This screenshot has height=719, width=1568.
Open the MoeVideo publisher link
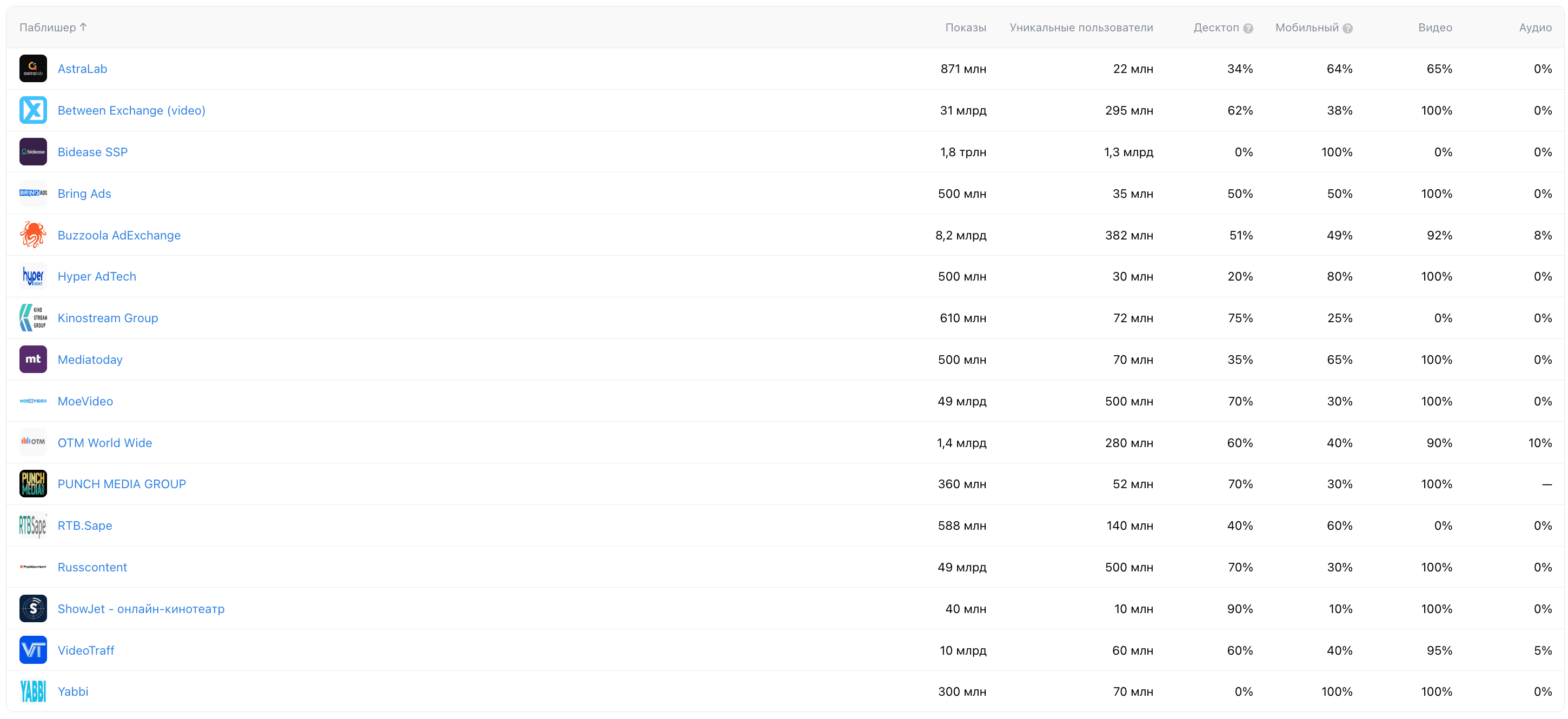click(x=85, y=401)
